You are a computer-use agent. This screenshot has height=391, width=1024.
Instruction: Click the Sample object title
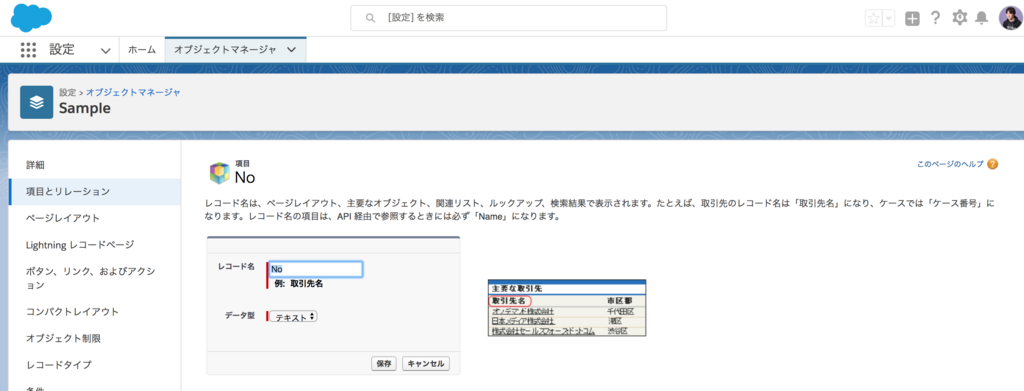84,108
